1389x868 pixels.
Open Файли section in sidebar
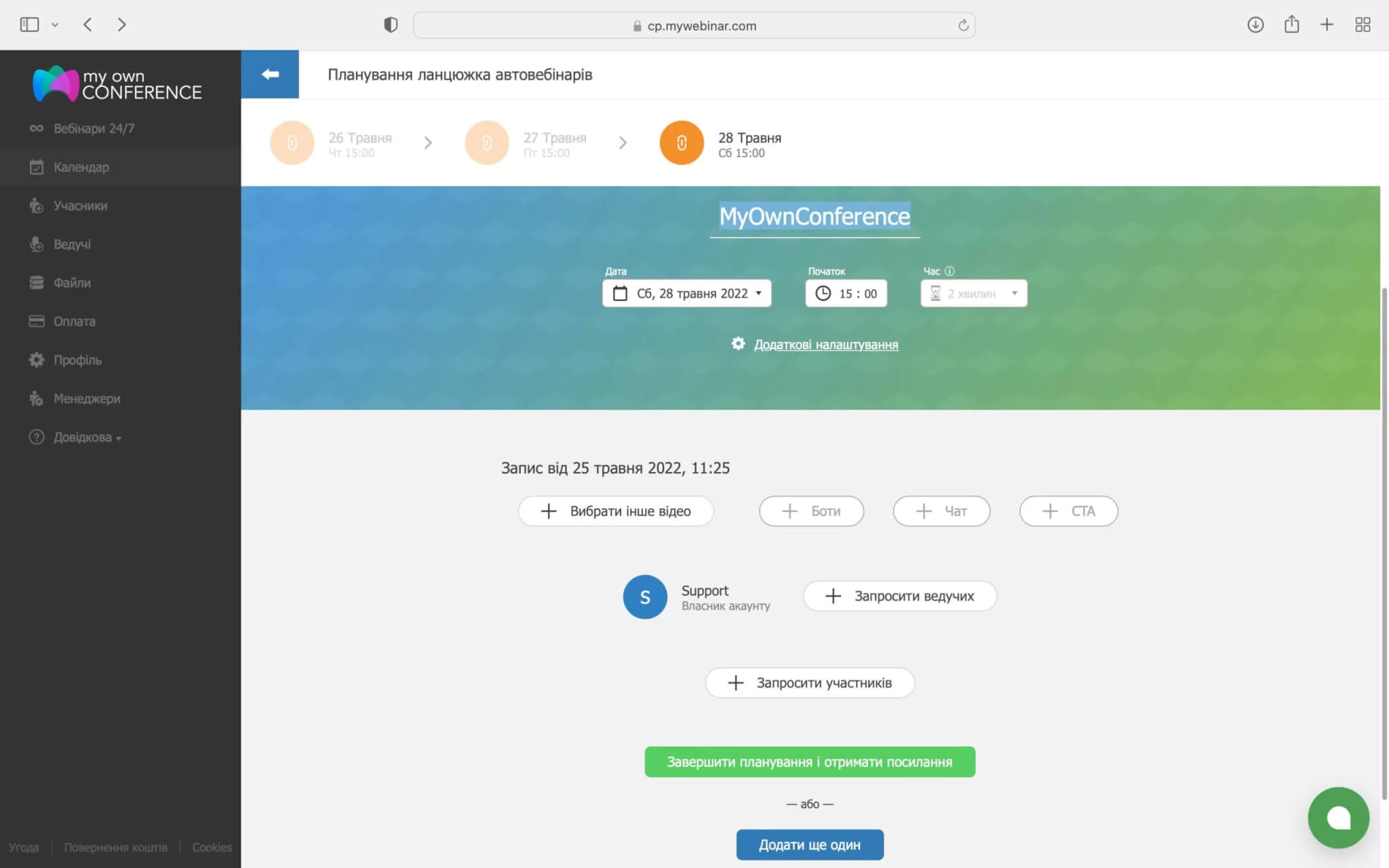[x=72, y=283]
